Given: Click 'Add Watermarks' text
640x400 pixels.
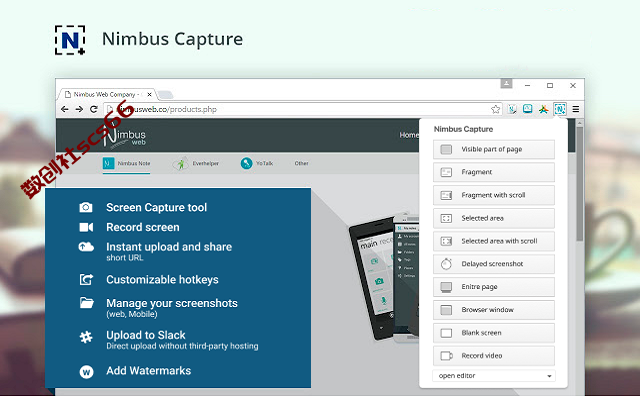Looking at the screenshot, I should pos(149,371).
